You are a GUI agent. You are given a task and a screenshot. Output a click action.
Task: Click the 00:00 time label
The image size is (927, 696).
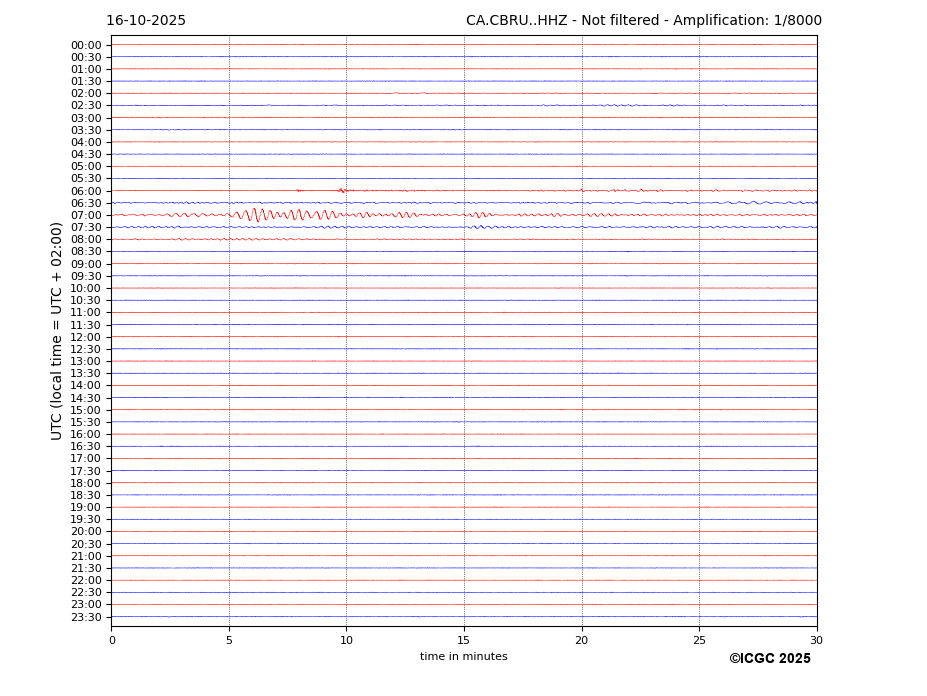point(86,45)
